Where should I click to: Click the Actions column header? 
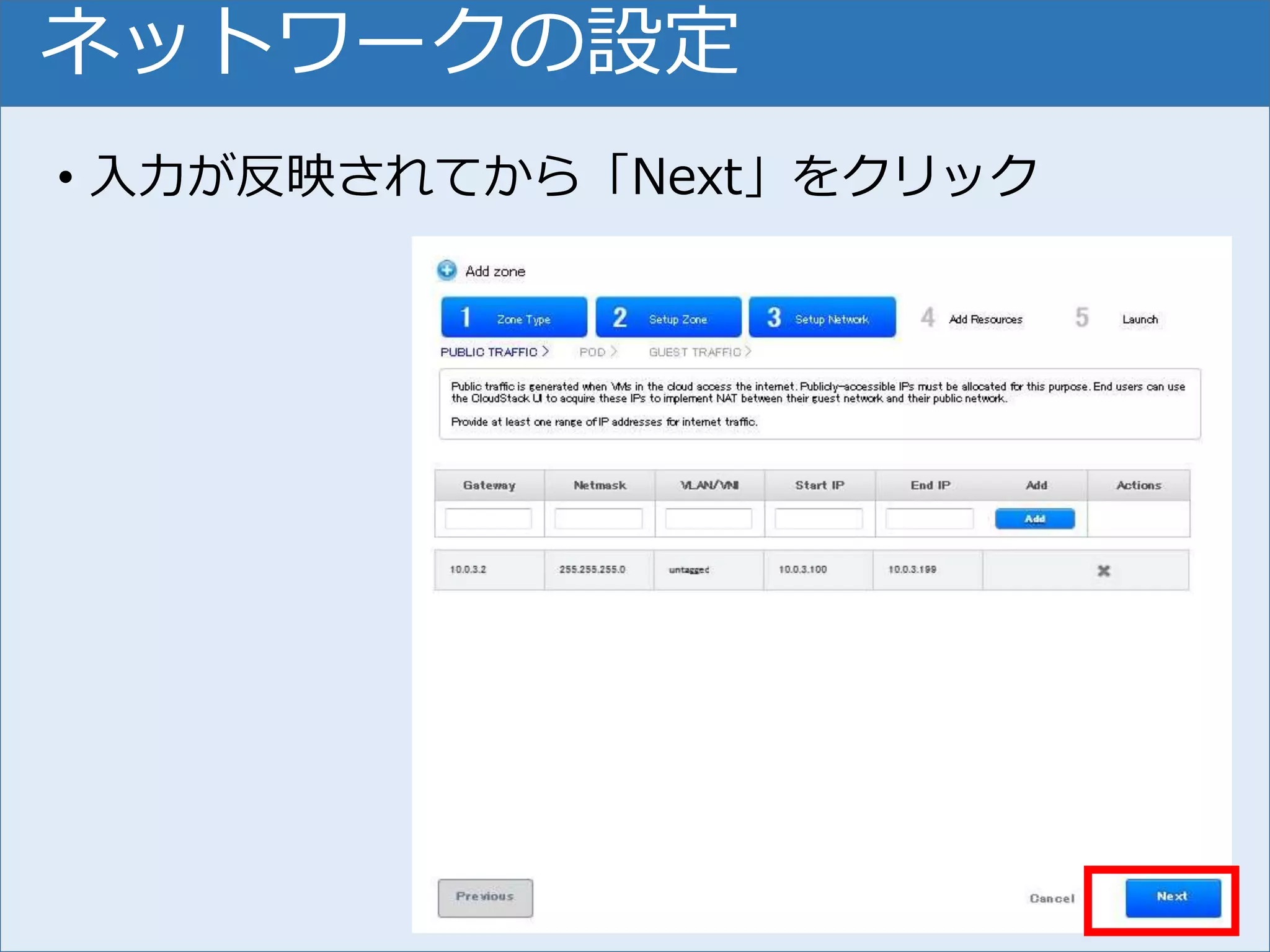click(x=1139, y=485)
